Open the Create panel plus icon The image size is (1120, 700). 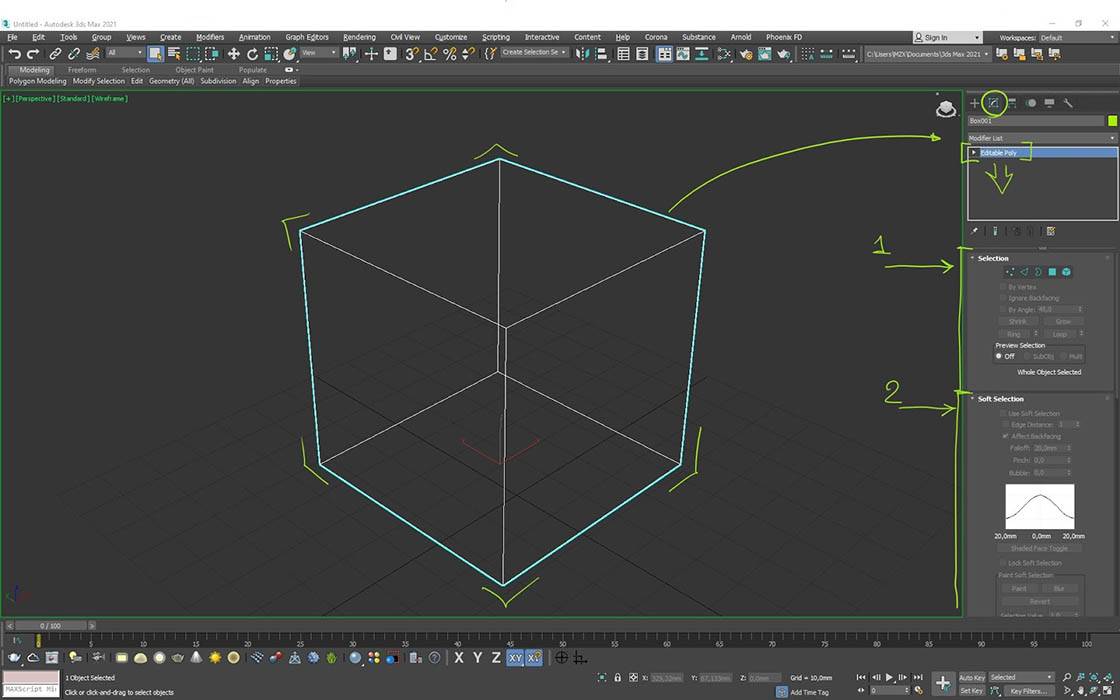tap(975, 102)
